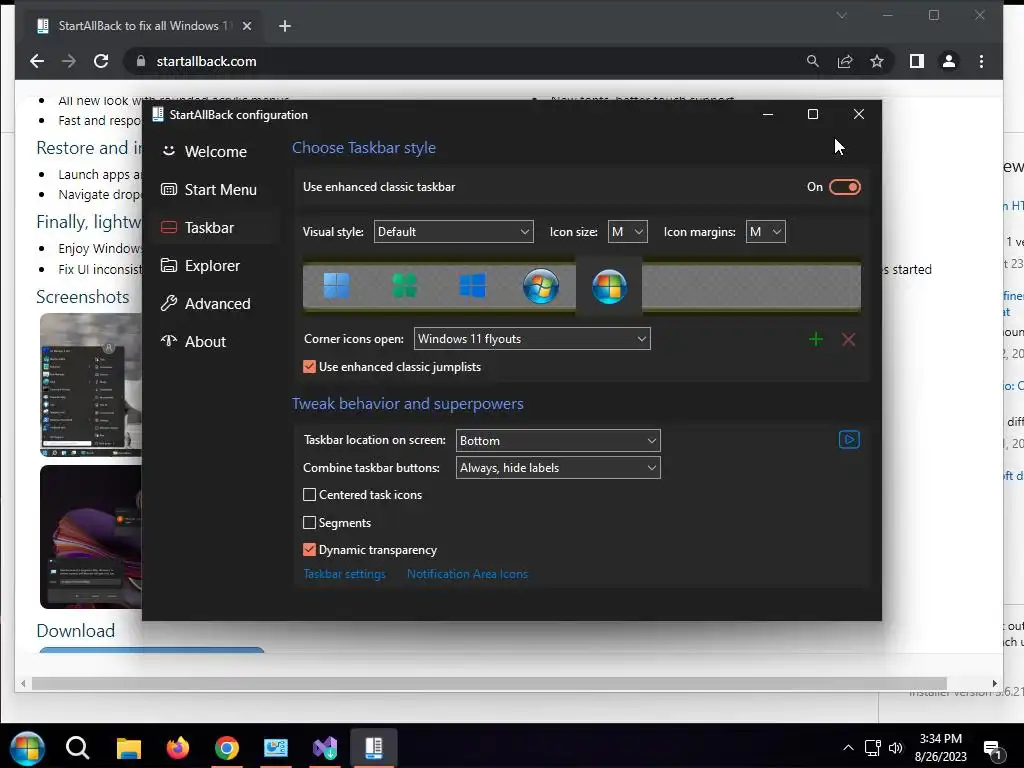Open the Advanced section
1024x768 pixels.
click(216, 303)
